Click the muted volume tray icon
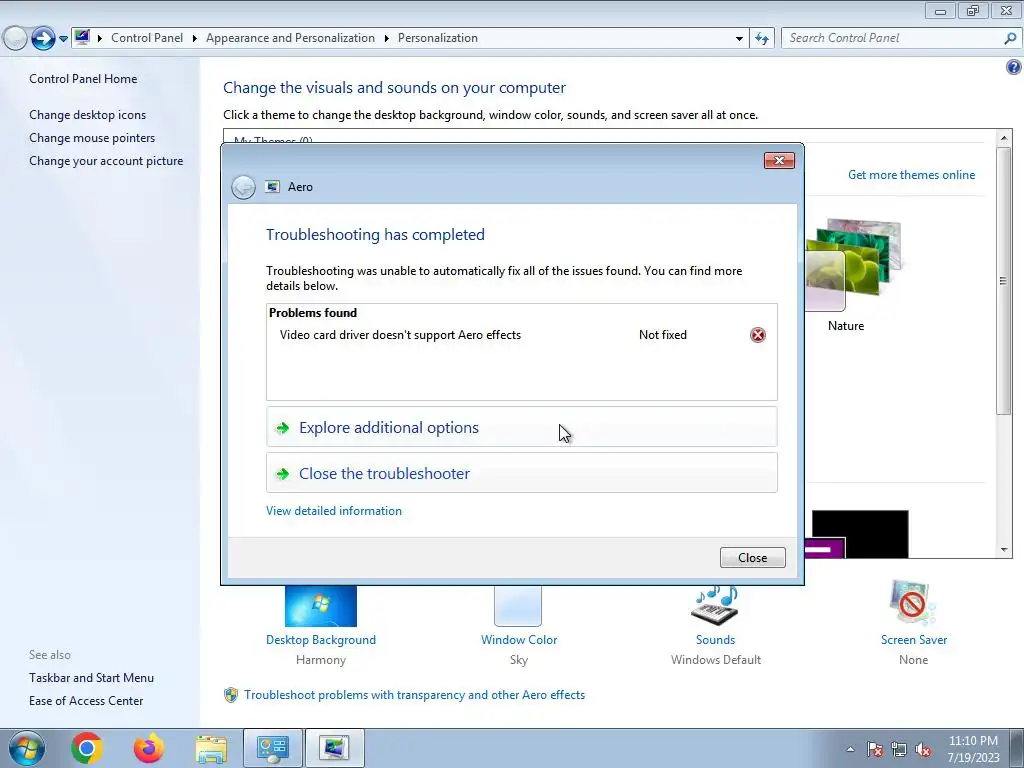This screenshot has height=768, width=1024. [923, 749]
